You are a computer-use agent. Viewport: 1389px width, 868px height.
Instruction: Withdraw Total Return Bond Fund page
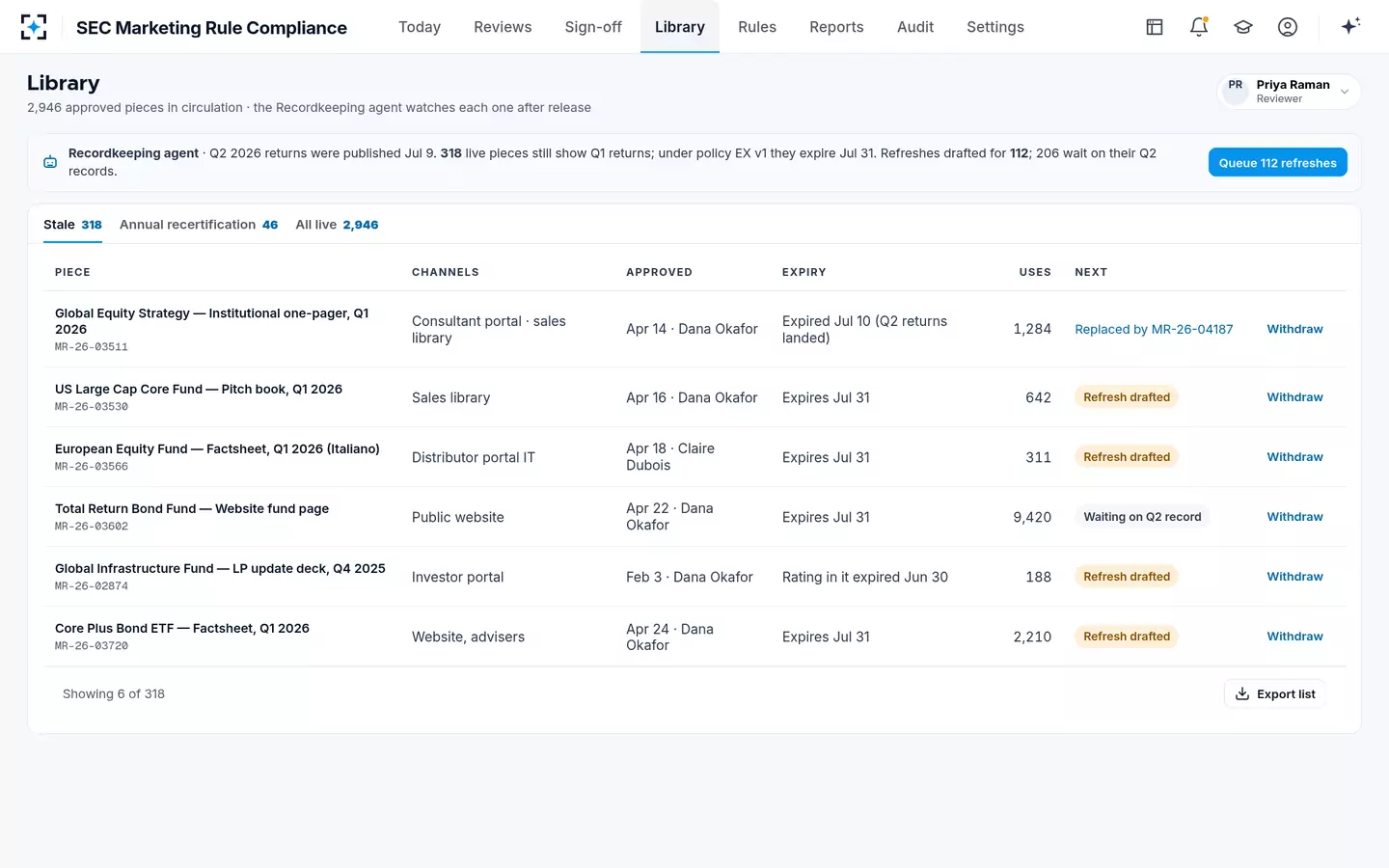[x=1294, y=517]
